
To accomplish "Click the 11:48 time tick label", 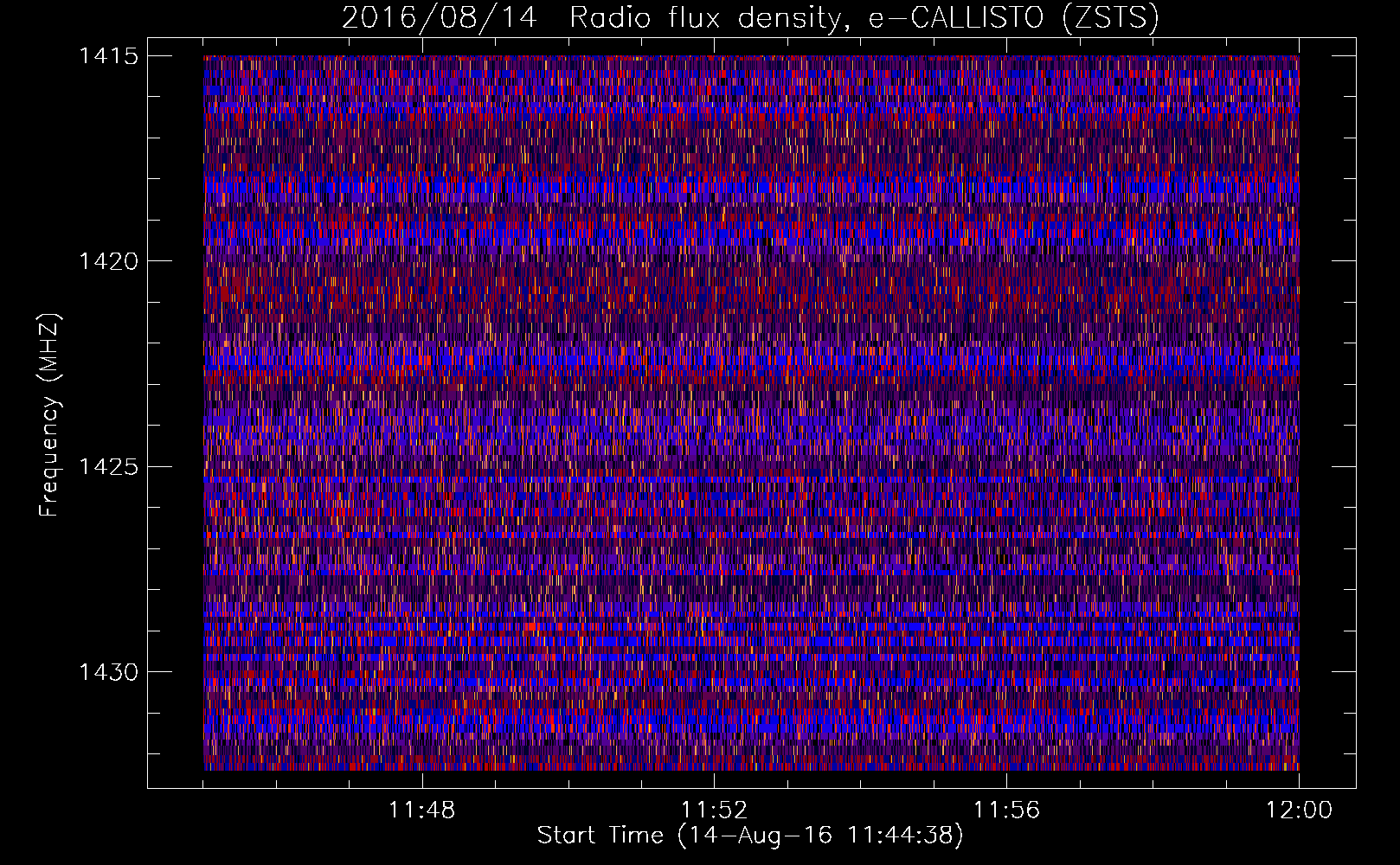I will point(422,811).
